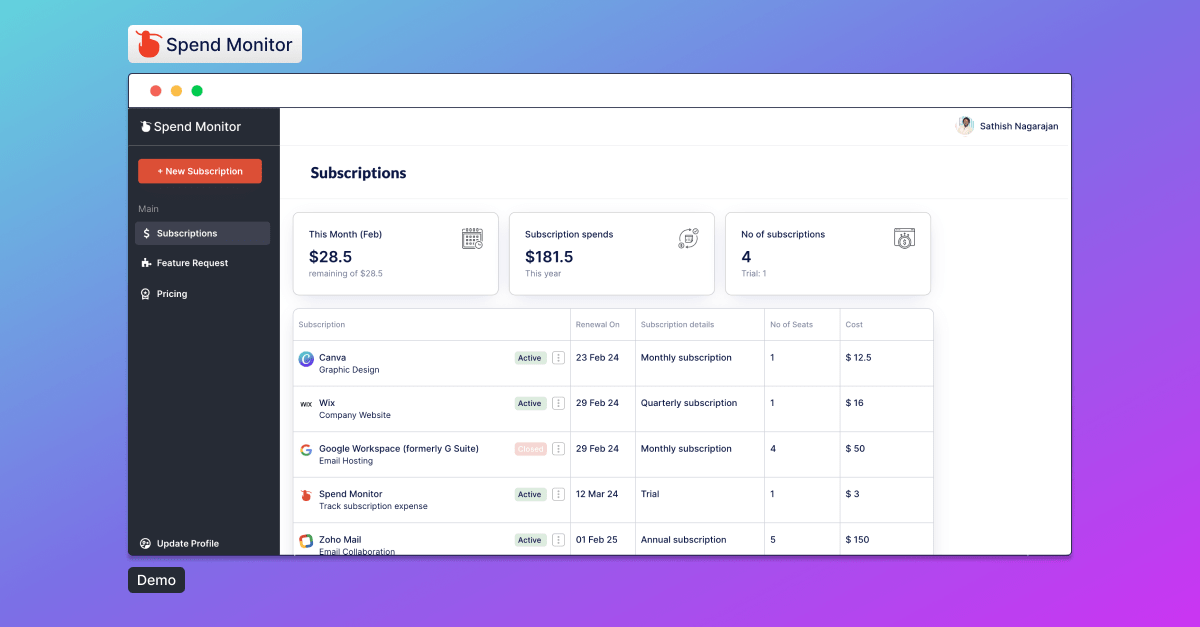
Task: Open the options menu for Wix row
Action: click(x=558, y=404)
